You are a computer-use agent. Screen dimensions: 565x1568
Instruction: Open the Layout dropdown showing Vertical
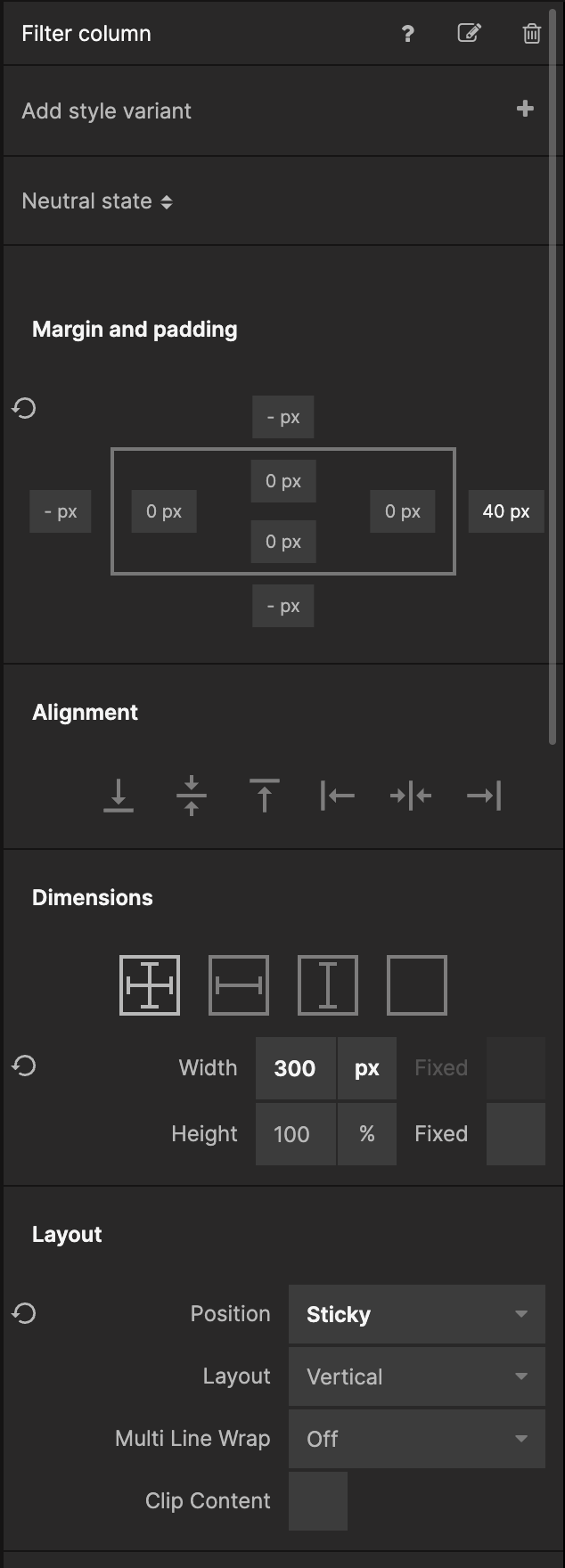click(x=417, y=1376)
